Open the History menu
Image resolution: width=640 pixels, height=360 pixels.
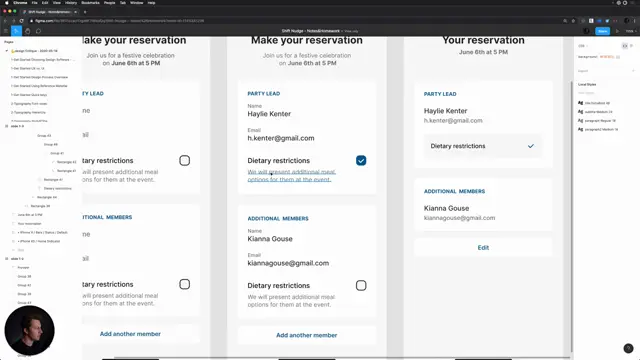71,3
